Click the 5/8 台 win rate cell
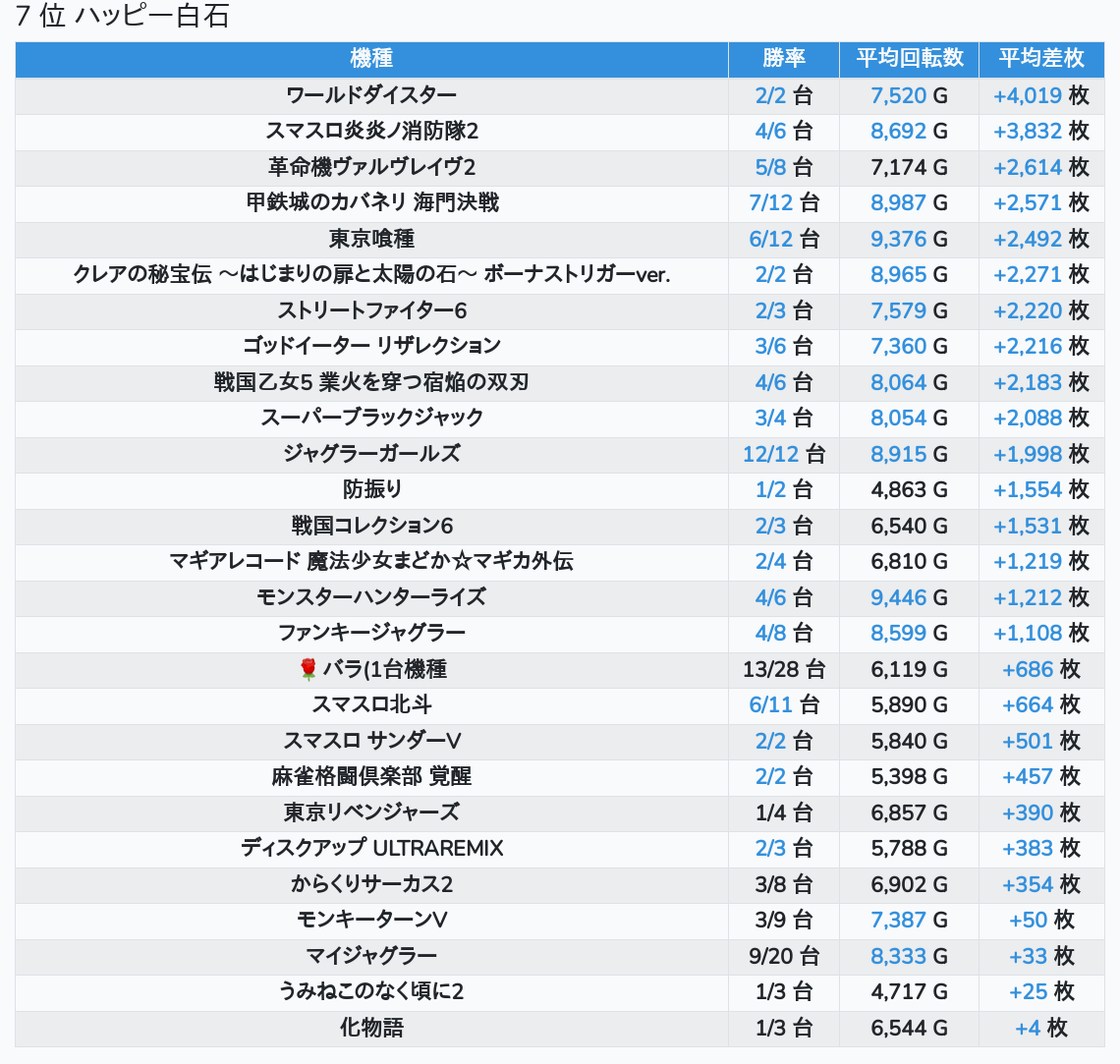The width and height of the screenshot is (1120, 1064). [x=784, y=167]
